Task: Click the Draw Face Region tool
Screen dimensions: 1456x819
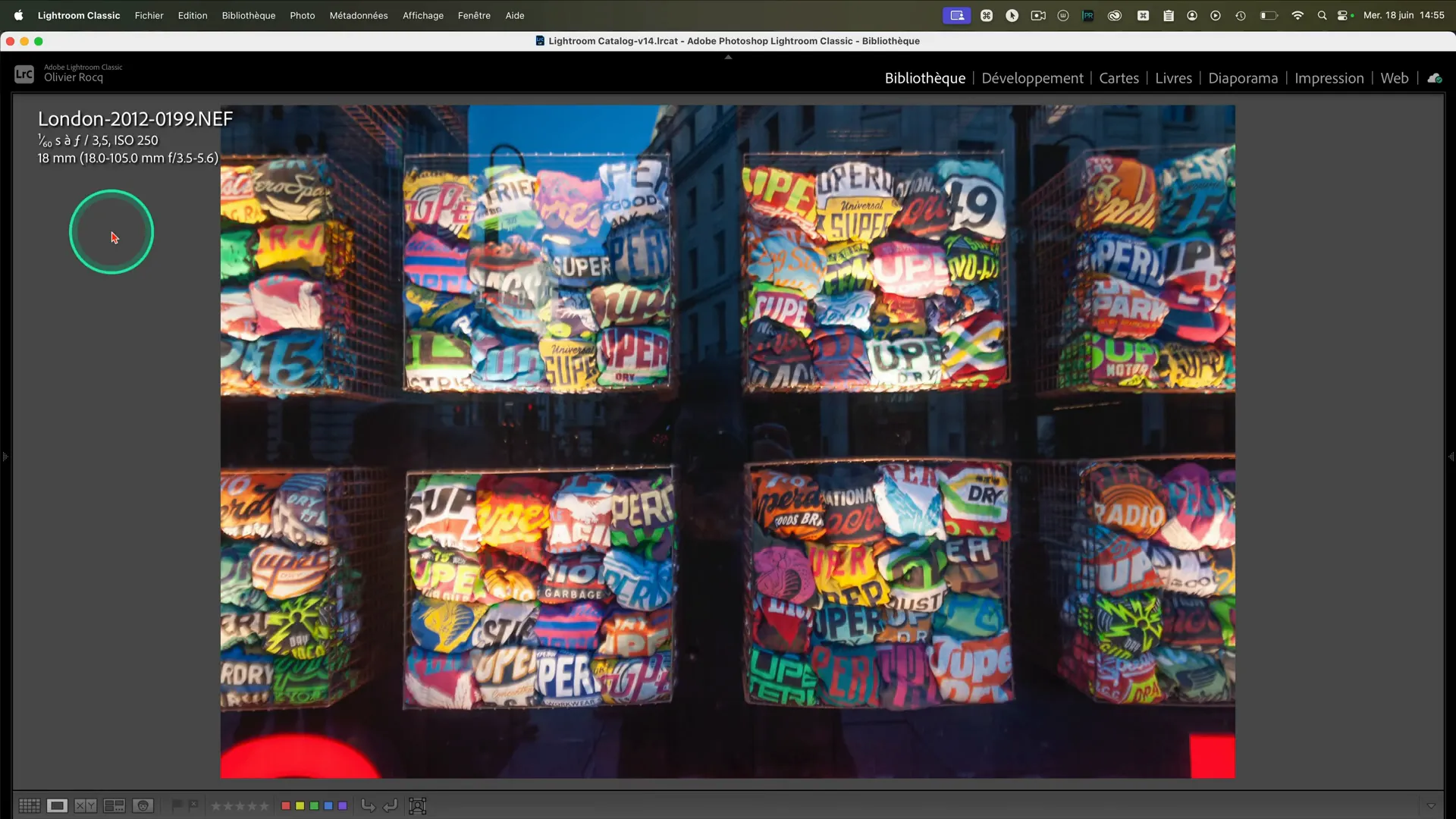Action: pos(417,805)
